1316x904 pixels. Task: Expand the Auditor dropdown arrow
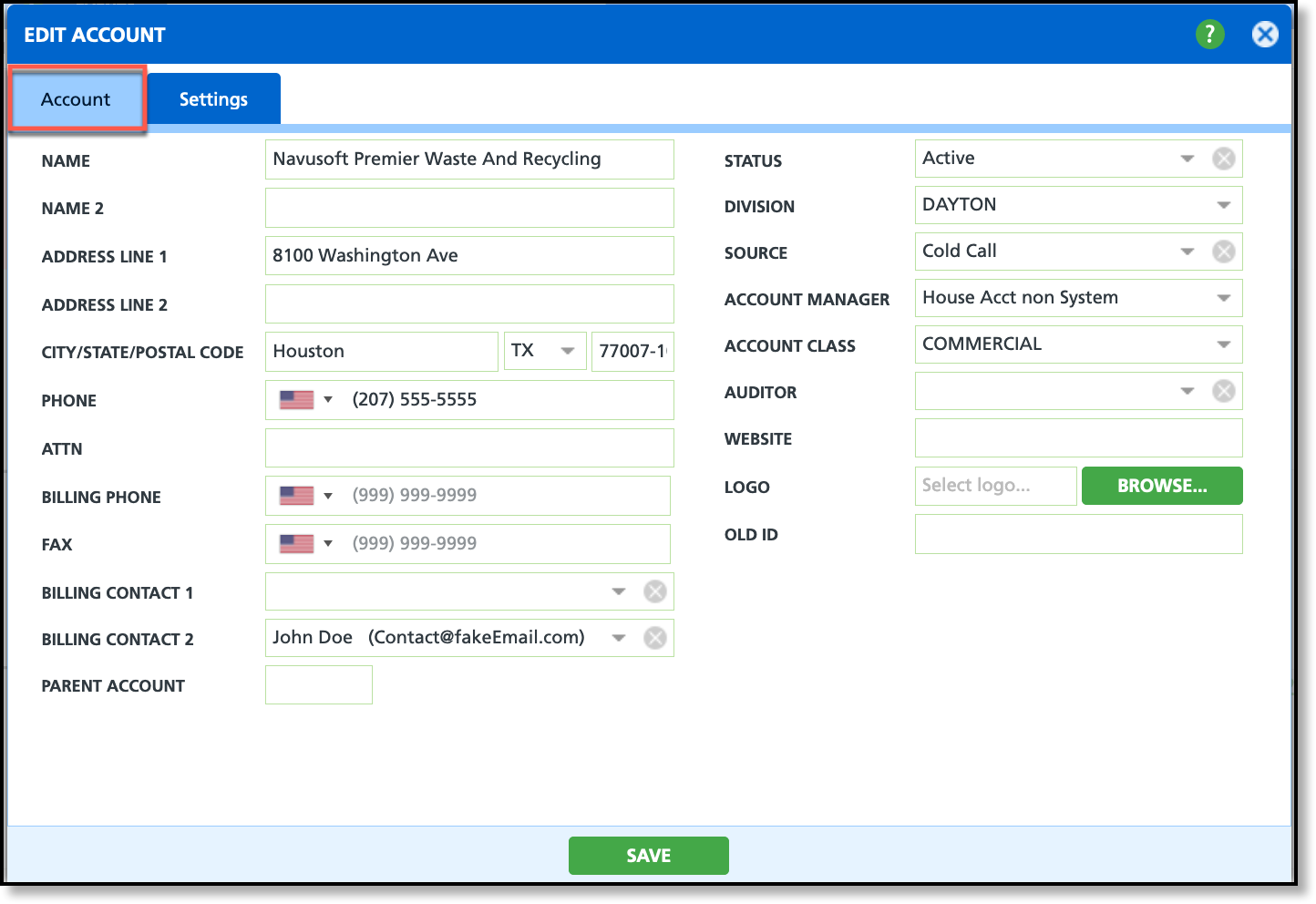(x=1187, y=391)
